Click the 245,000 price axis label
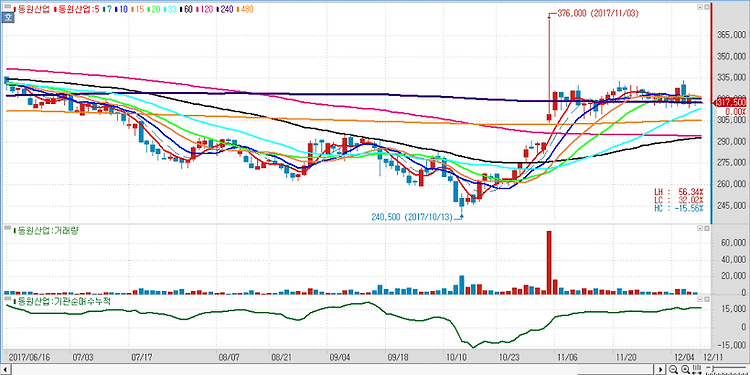750x375 pixels. pos(731,206)
